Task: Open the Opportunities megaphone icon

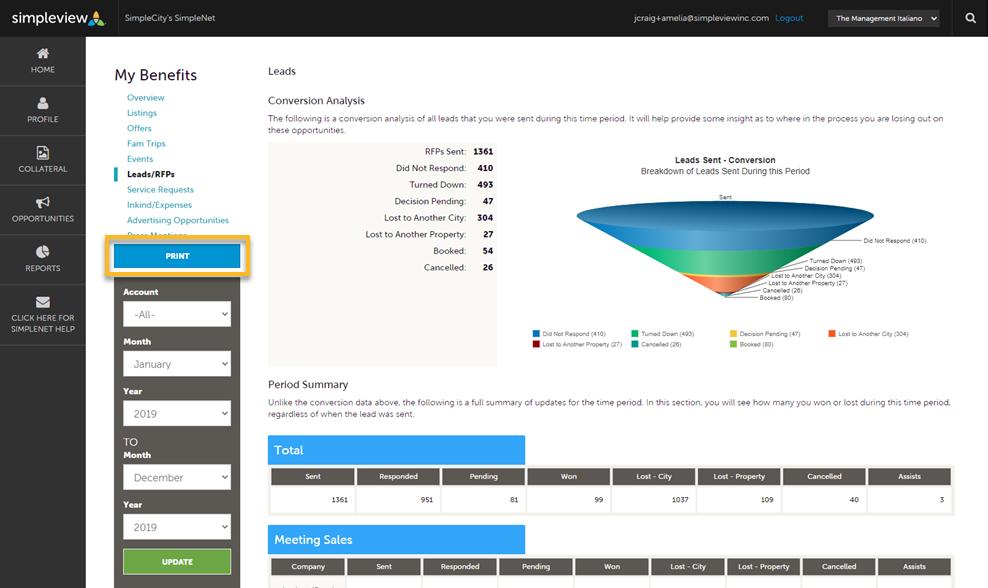Action: (x=42, y=202)
